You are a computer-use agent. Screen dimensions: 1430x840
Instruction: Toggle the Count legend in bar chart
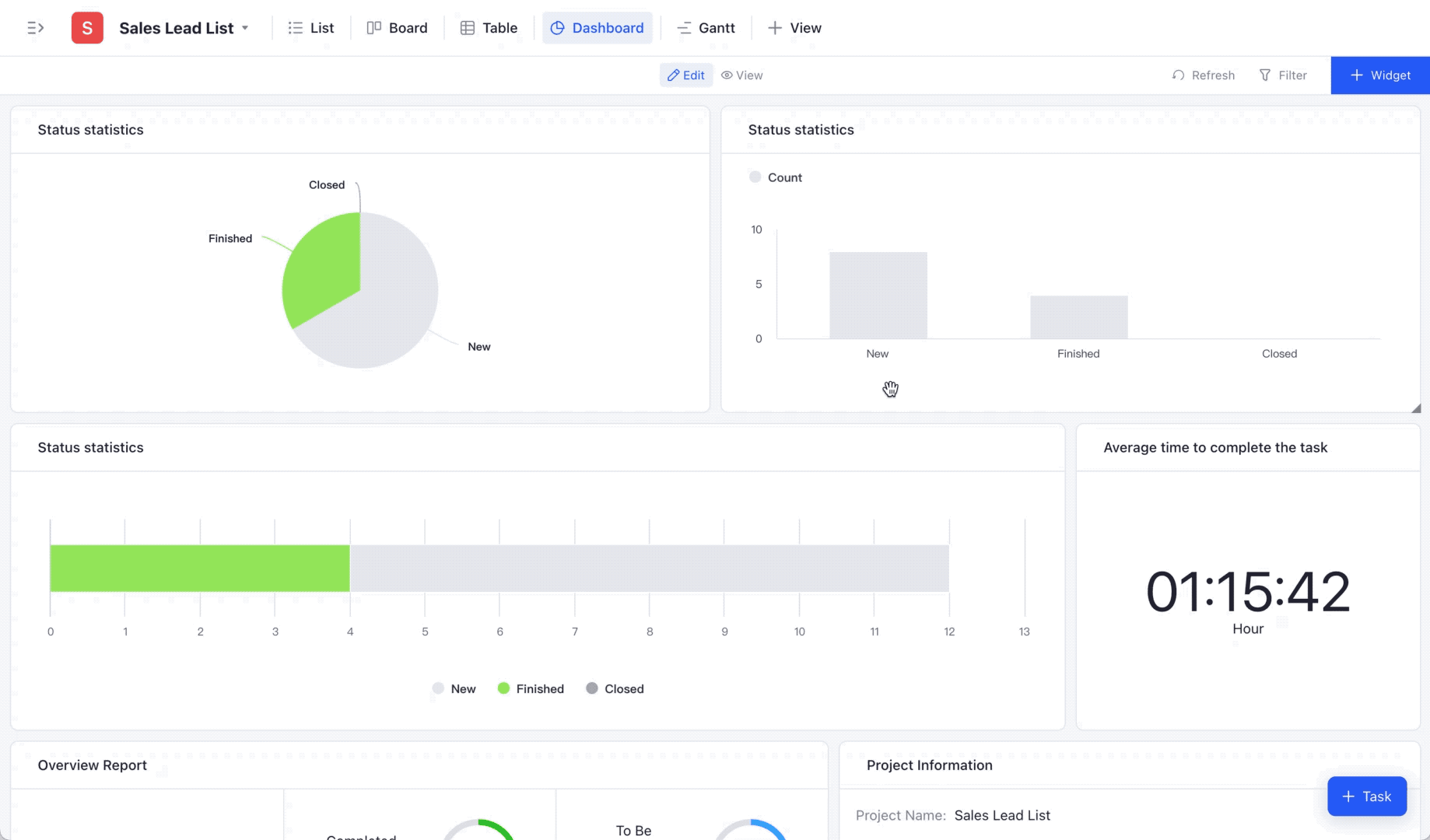pos(775,177)
